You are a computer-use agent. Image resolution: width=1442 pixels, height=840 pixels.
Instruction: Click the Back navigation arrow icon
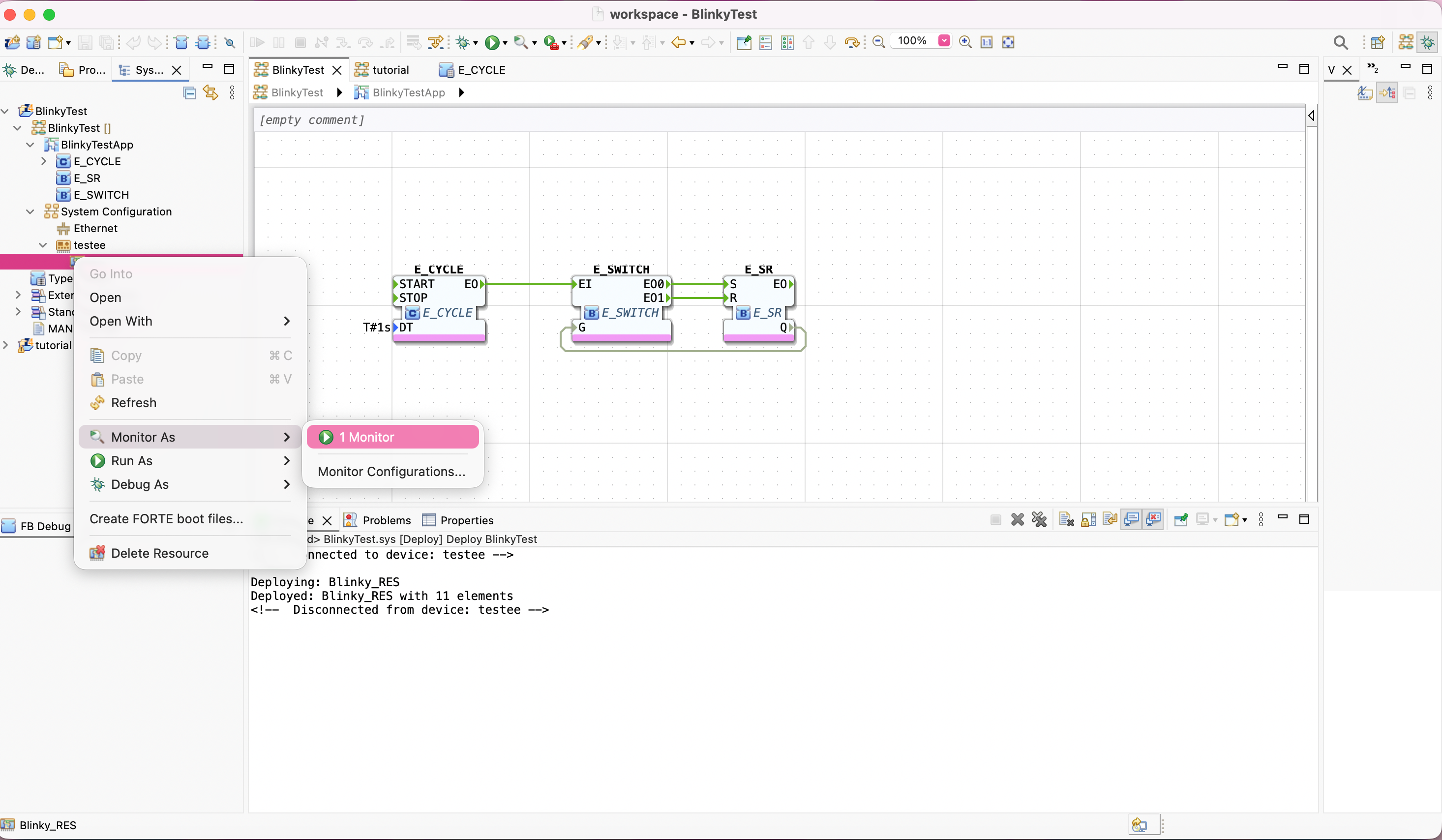pos(679,42)
